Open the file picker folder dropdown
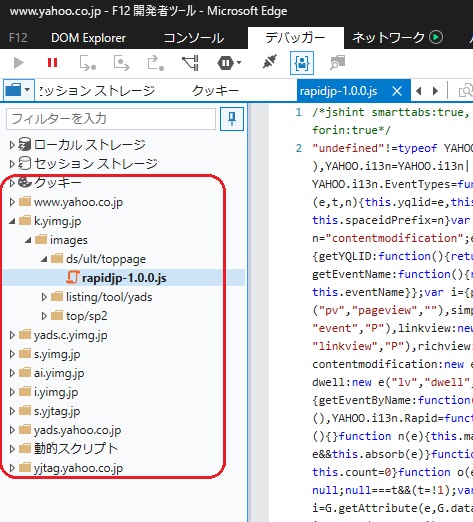 pos(19,90)
